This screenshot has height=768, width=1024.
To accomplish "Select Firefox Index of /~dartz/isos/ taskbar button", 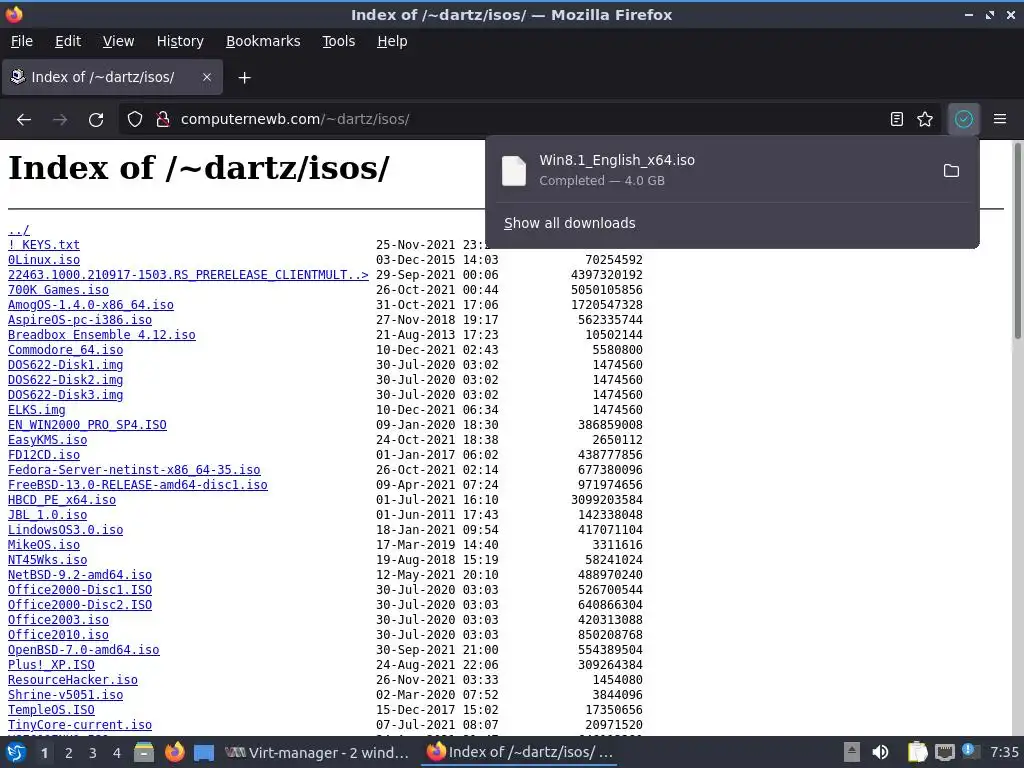I will click(520, 752).
